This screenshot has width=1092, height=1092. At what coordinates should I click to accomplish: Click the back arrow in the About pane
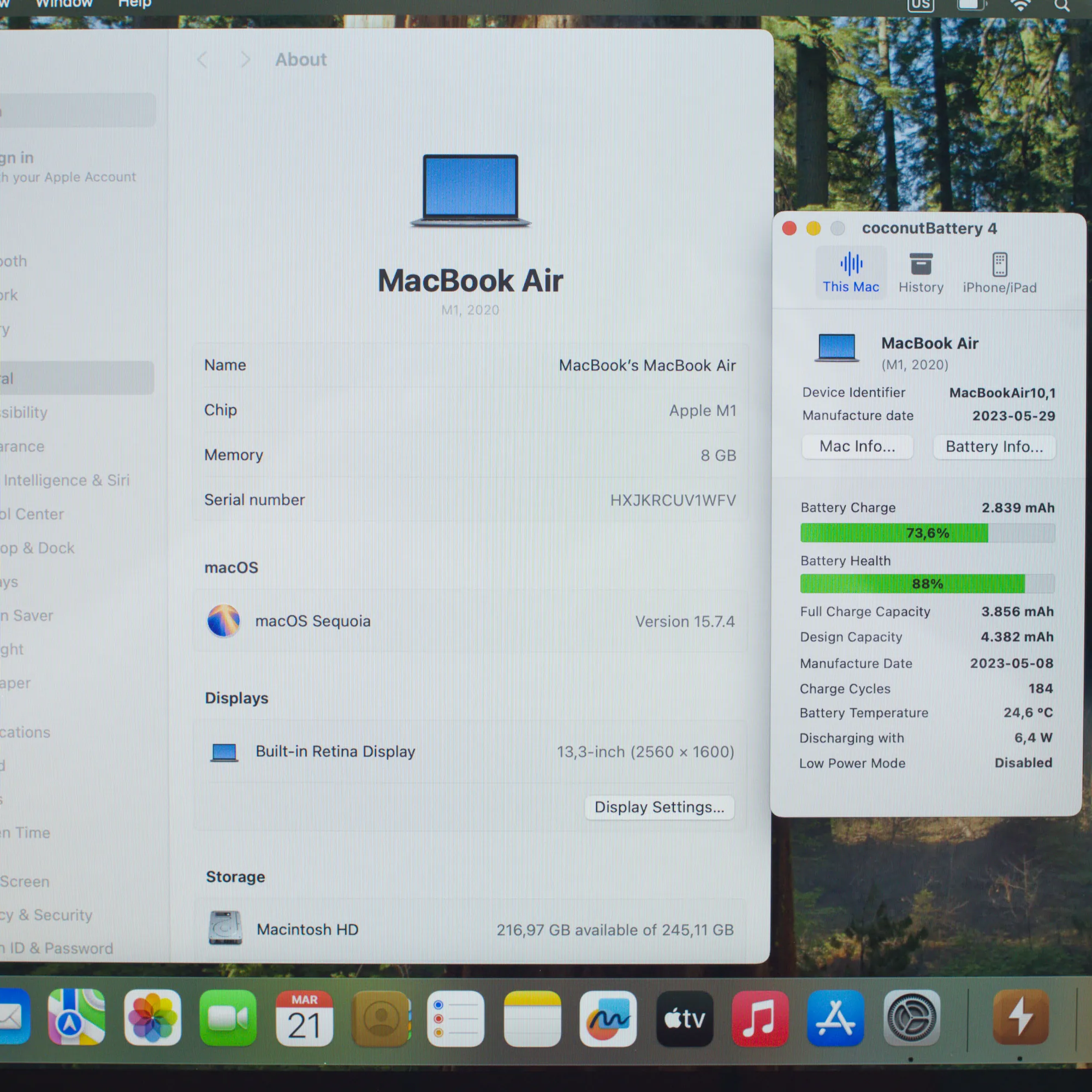pyautogui.click(x=203, y=60)
